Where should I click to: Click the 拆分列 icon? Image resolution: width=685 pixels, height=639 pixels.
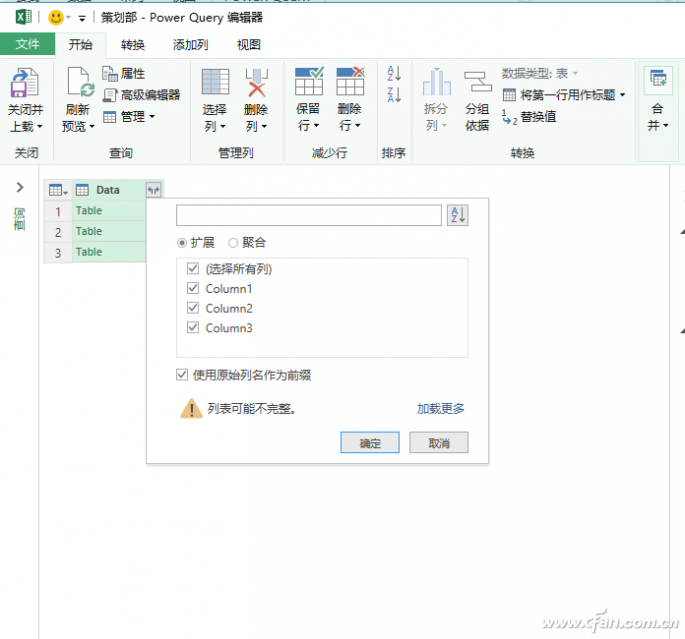tap(436, 82)
